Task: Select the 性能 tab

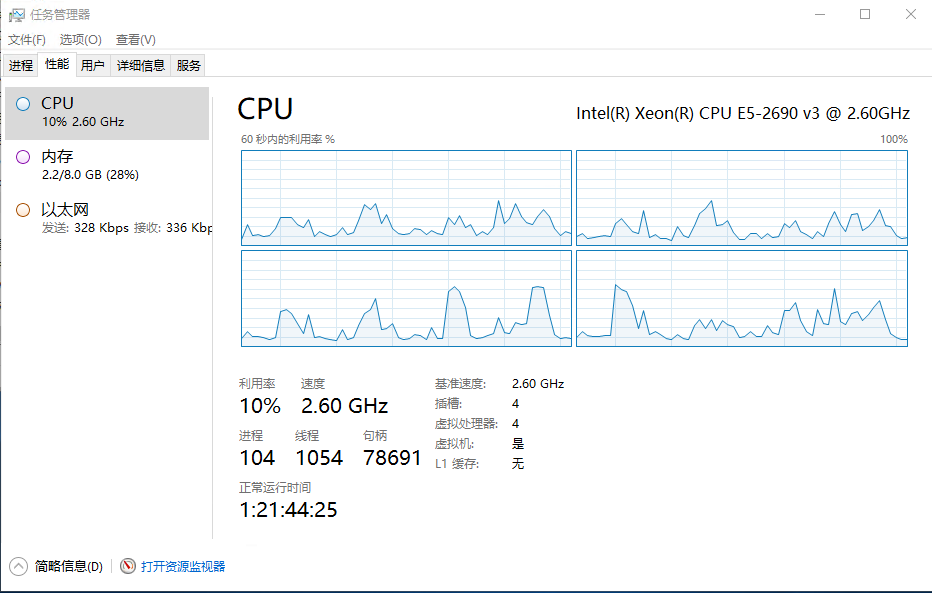Action: coord(57,65)
